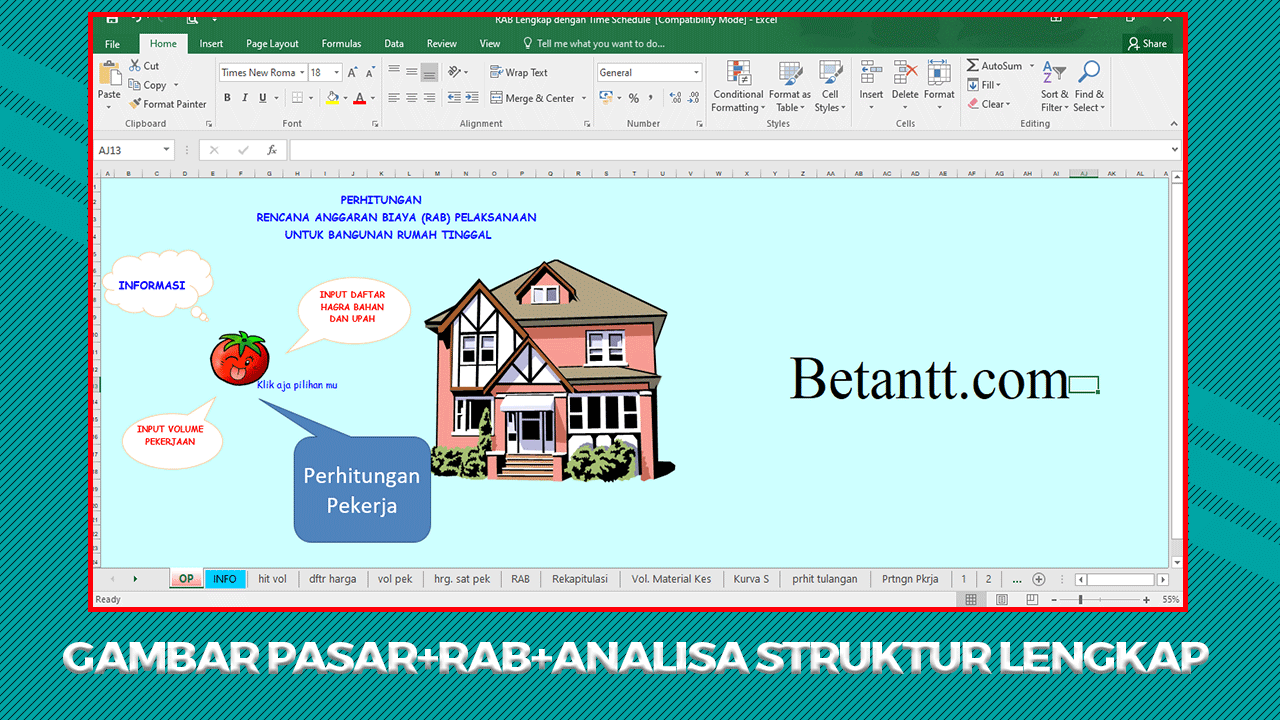Open the Conditional Formatting menu
Screen dimensions: 1280x720
coord(738,87)
